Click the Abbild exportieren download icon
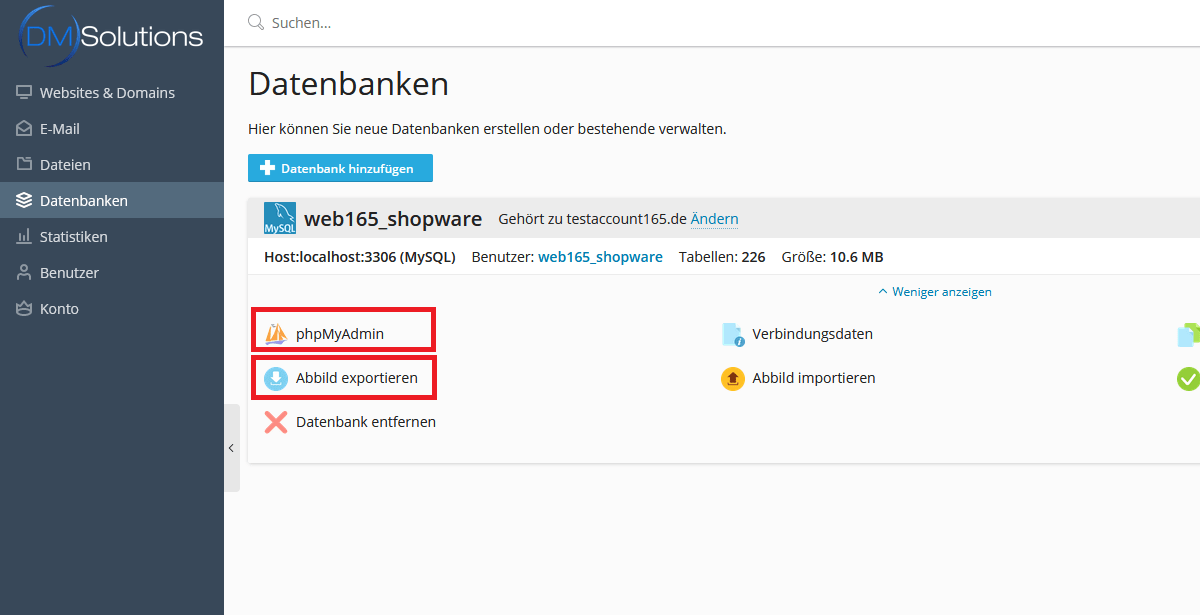 (276, 379)
